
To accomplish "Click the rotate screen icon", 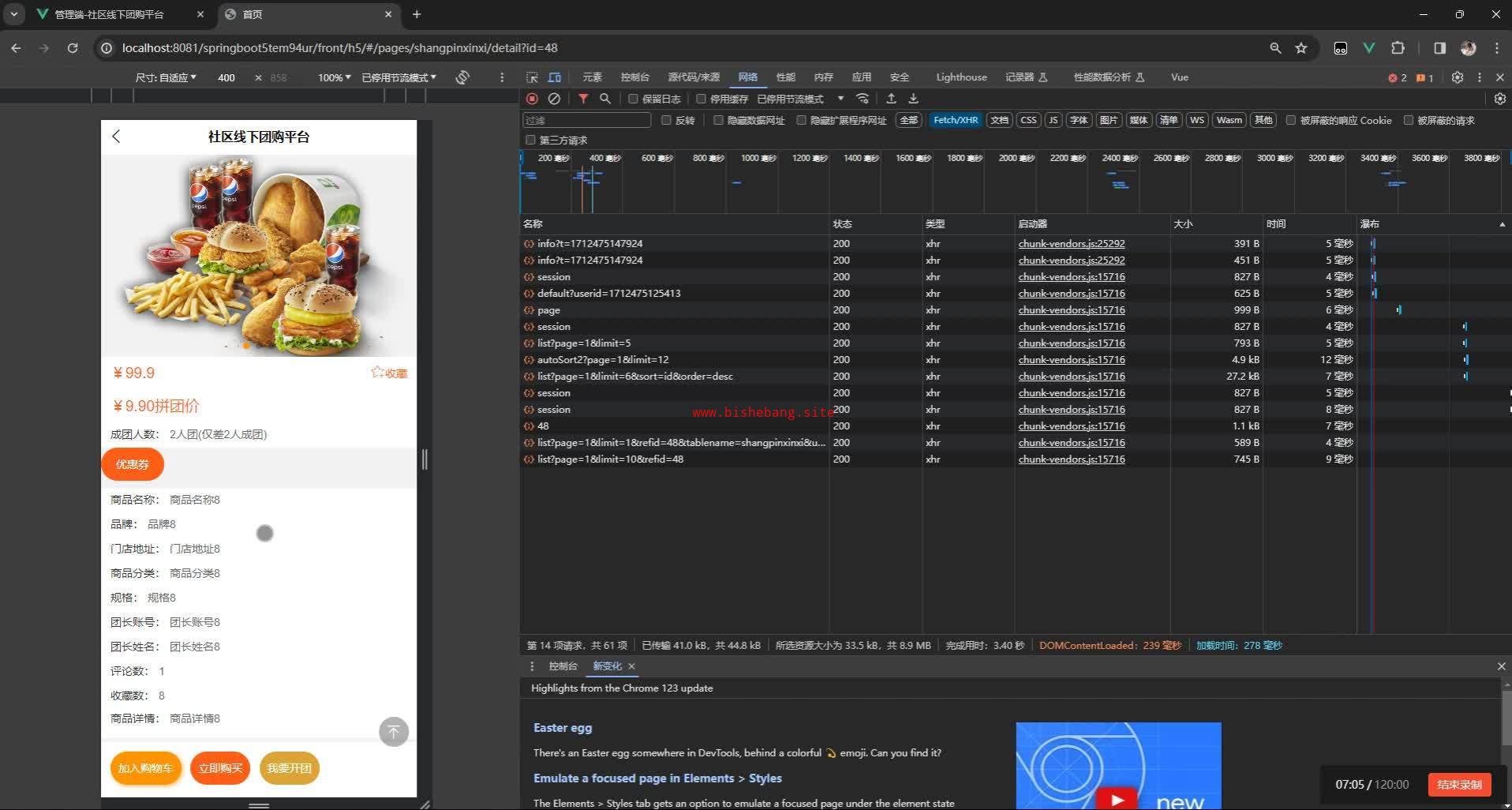I will (462, 77).
